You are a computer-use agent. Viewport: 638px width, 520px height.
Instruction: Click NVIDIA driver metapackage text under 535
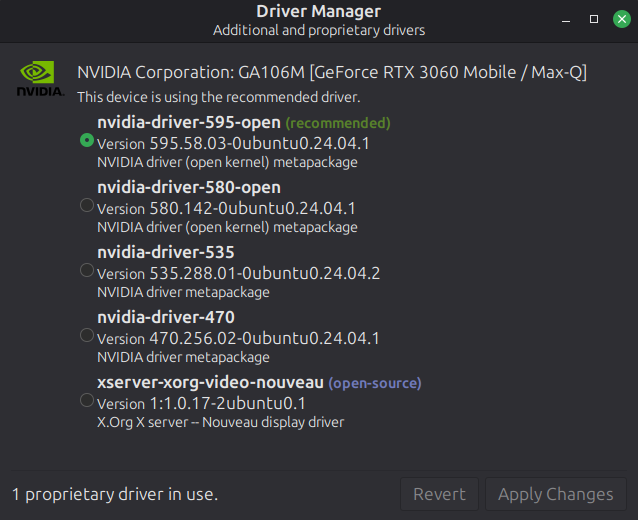(x=183, y=292)
